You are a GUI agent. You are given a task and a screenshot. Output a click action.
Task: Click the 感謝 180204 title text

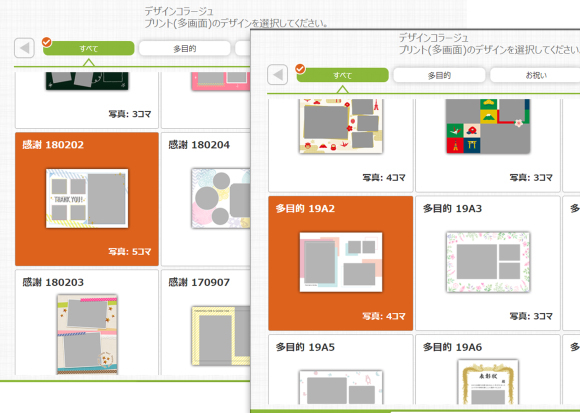pyautogui.click(x=199, y=145)
